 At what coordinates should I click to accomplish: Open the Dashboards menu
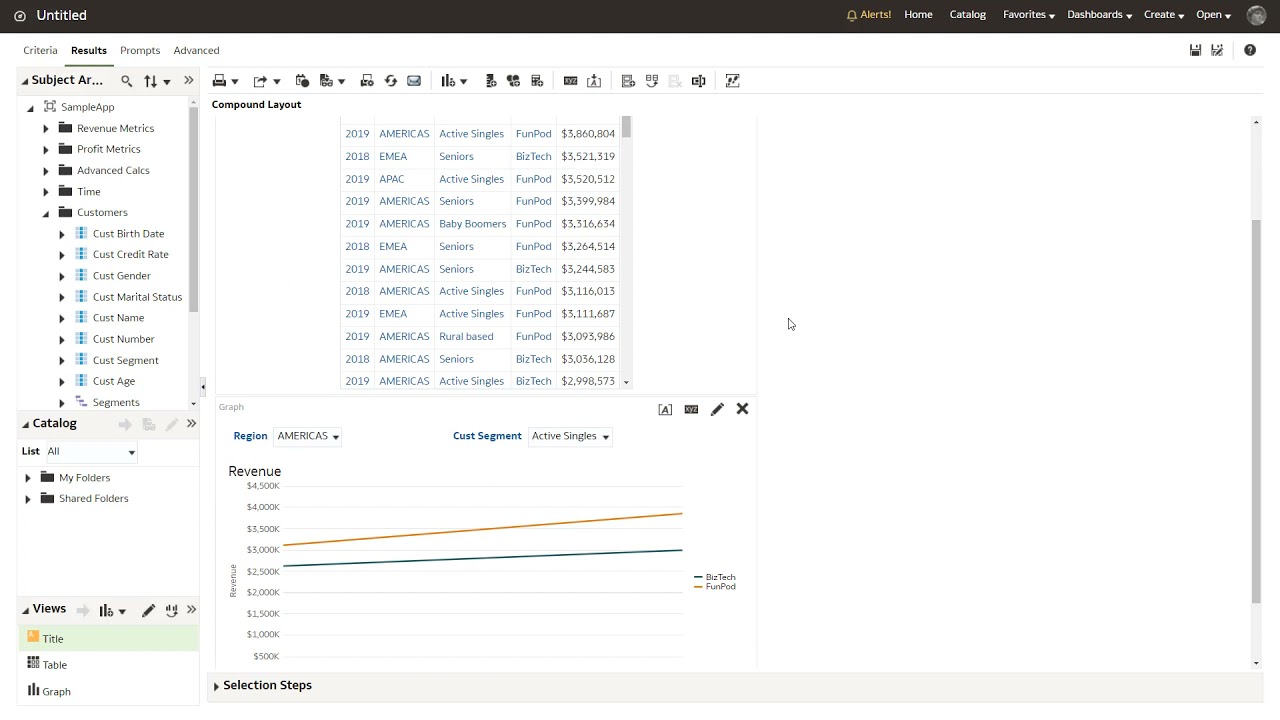[x=1099, y=15]
